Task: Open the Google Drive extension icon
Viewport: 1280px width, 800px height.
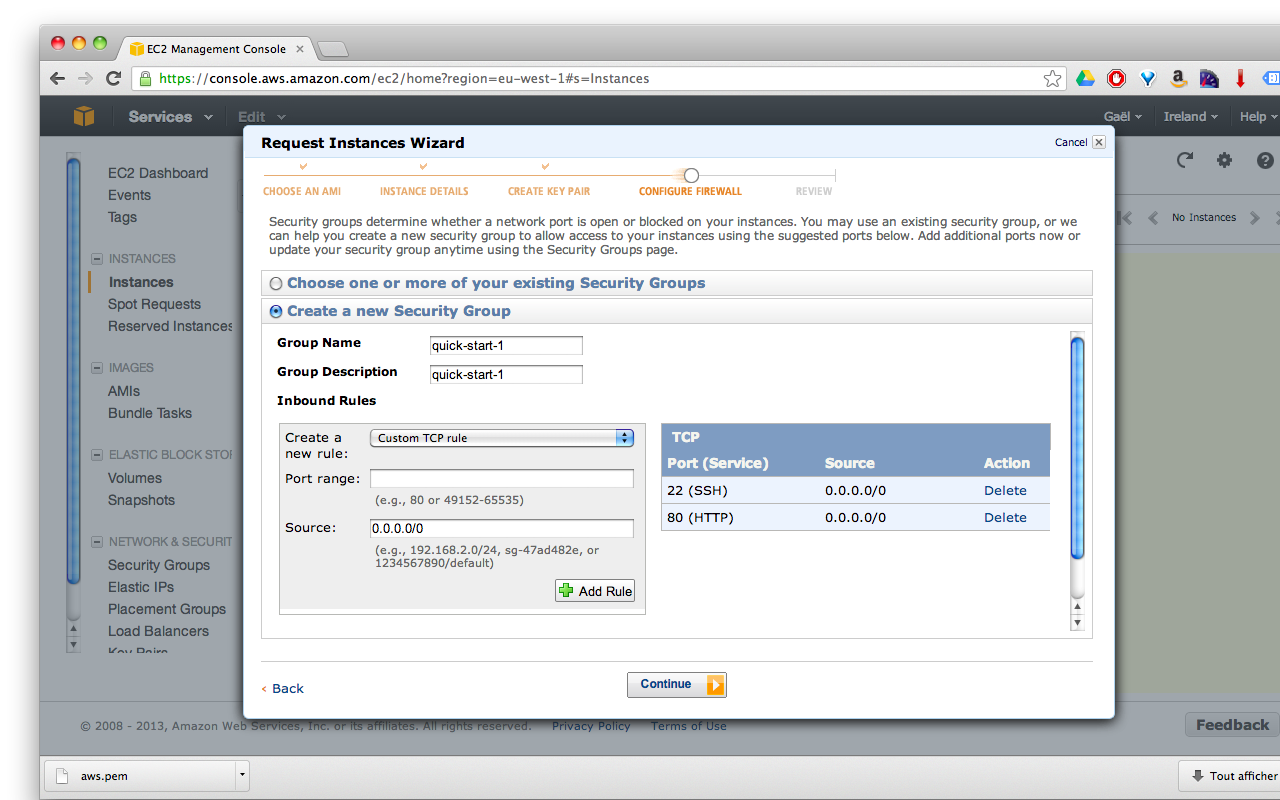Action: (1086, 77)
